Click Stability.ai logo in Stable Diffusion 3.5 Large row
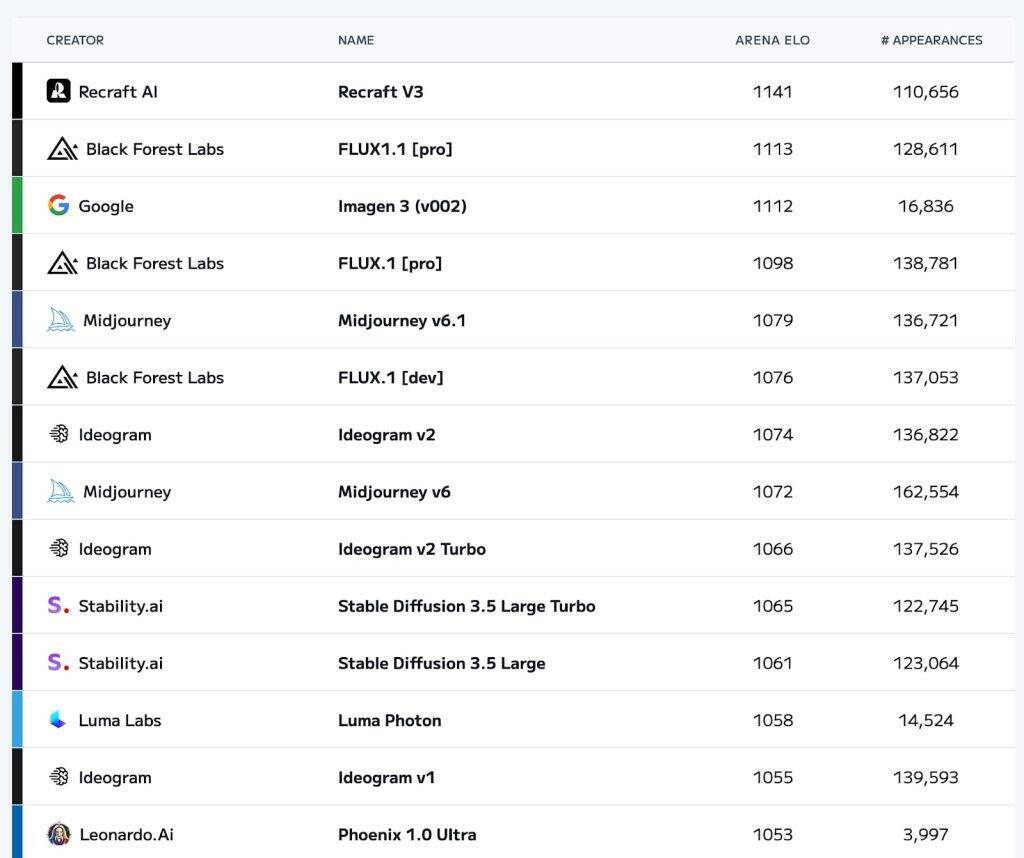Image resolution: width=1024 pixels, height=858 pixels. pyautogui.click(x=58, y=663)
